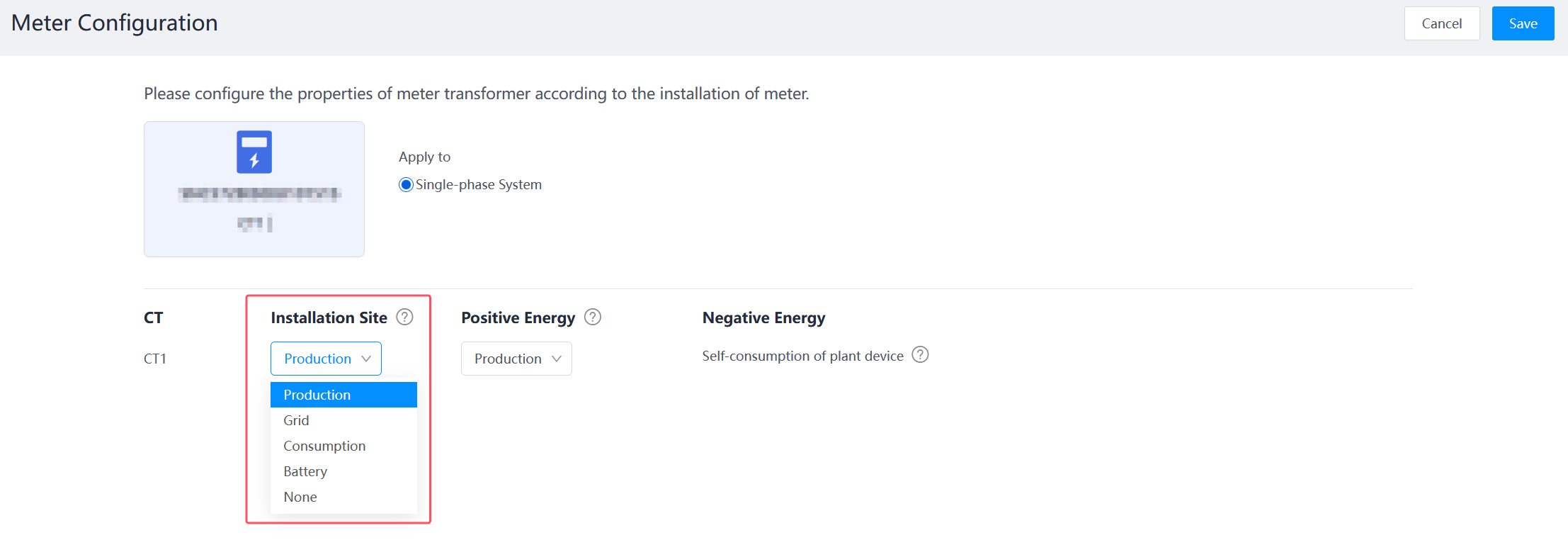Click help icon beside Self-consumption of plant device

(920, 354)
